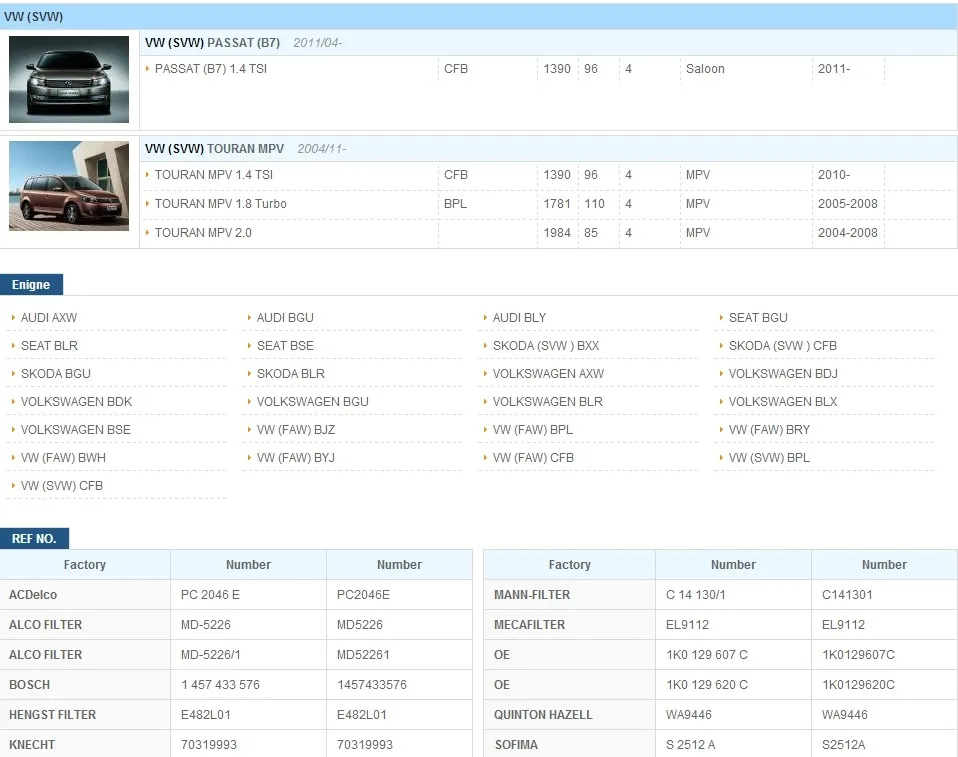The image size is (958, 757).
Task: Select year range 2005-2008
Action: click(x=847, y=203)
